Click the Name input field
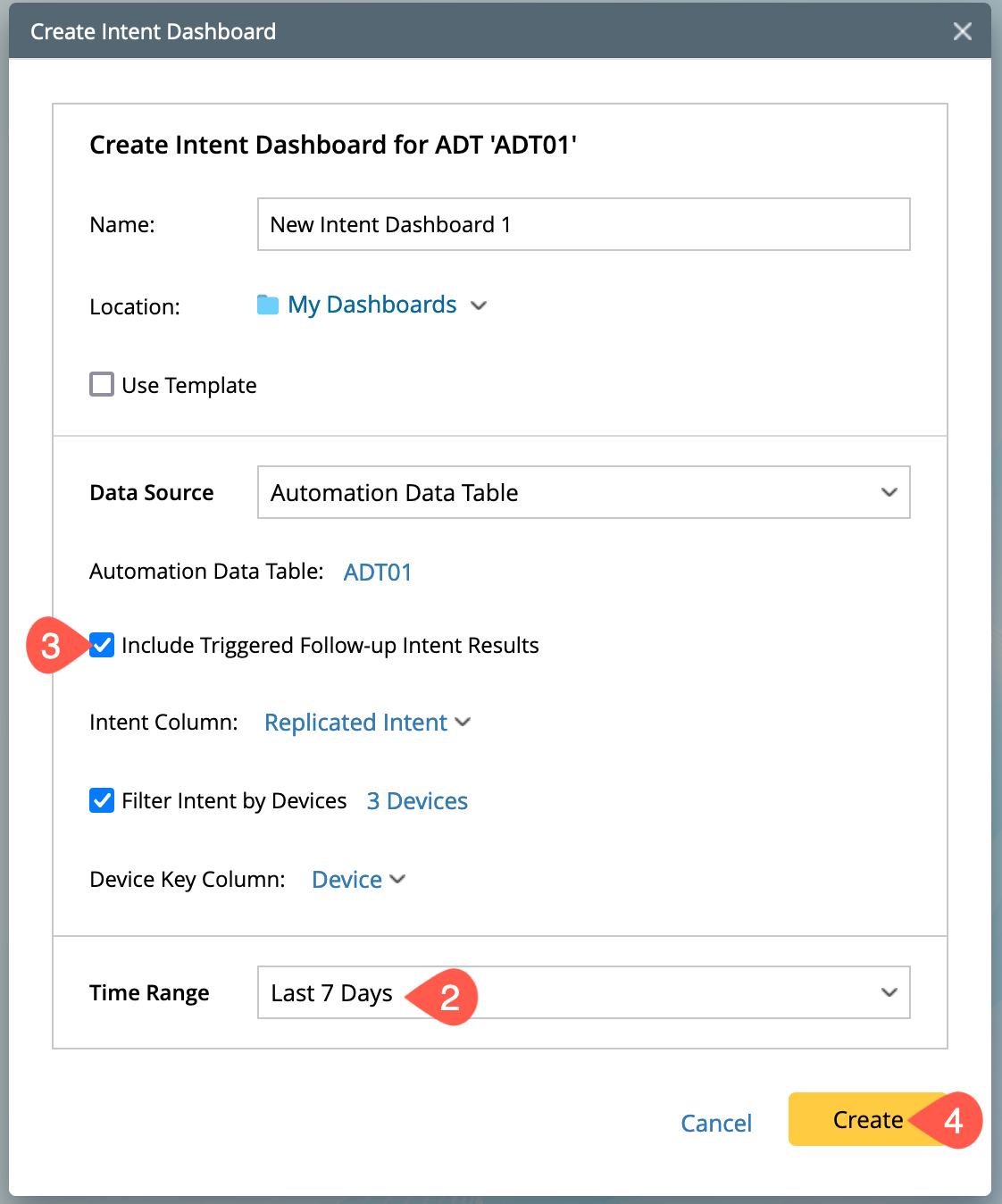Viewport: 1002px width, 1204px height. [x=583, y=224]
